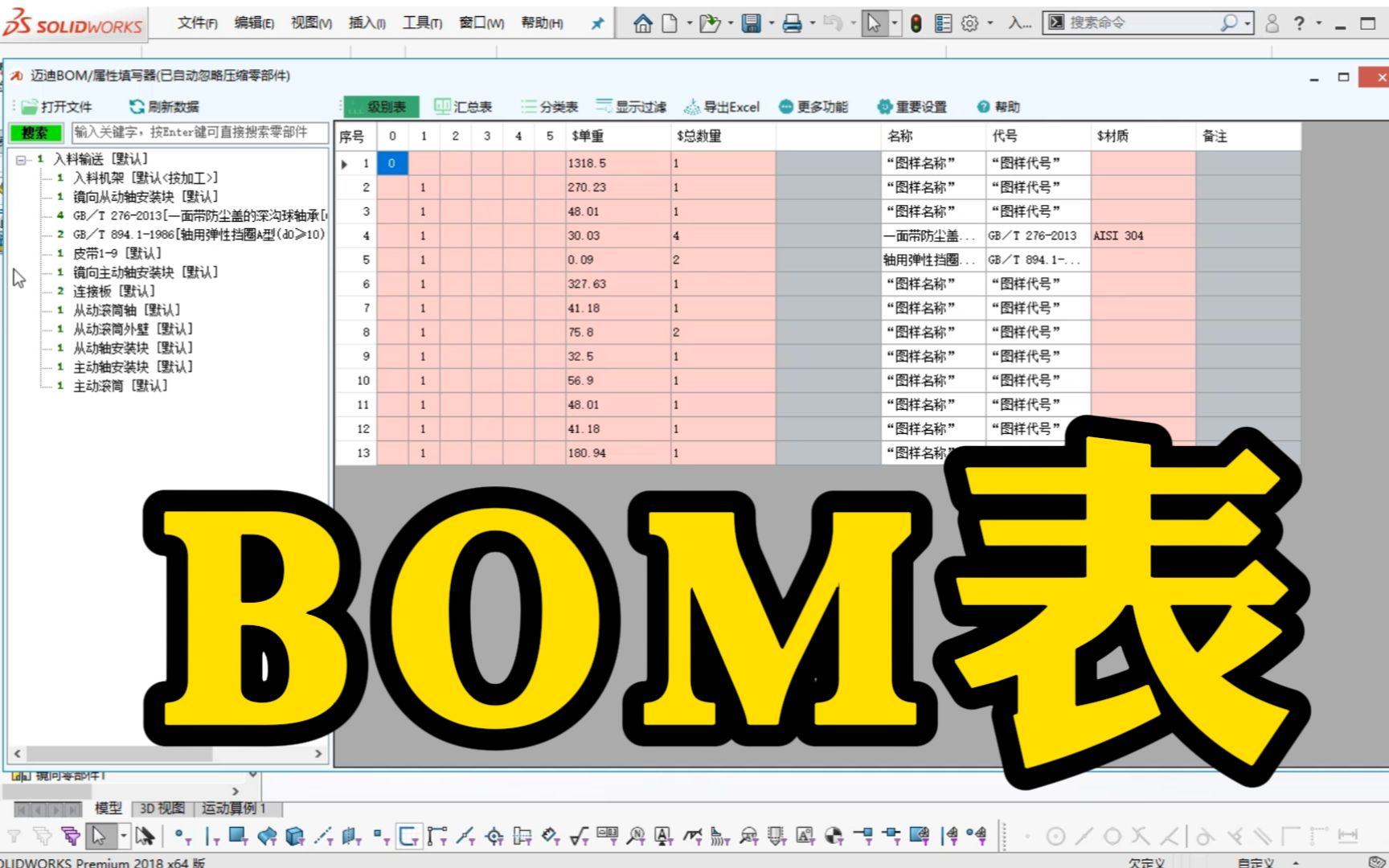This screenshot has height=868, width=1389.
Task: Click the 打开文件 open file icon
Action: point(30,107)
